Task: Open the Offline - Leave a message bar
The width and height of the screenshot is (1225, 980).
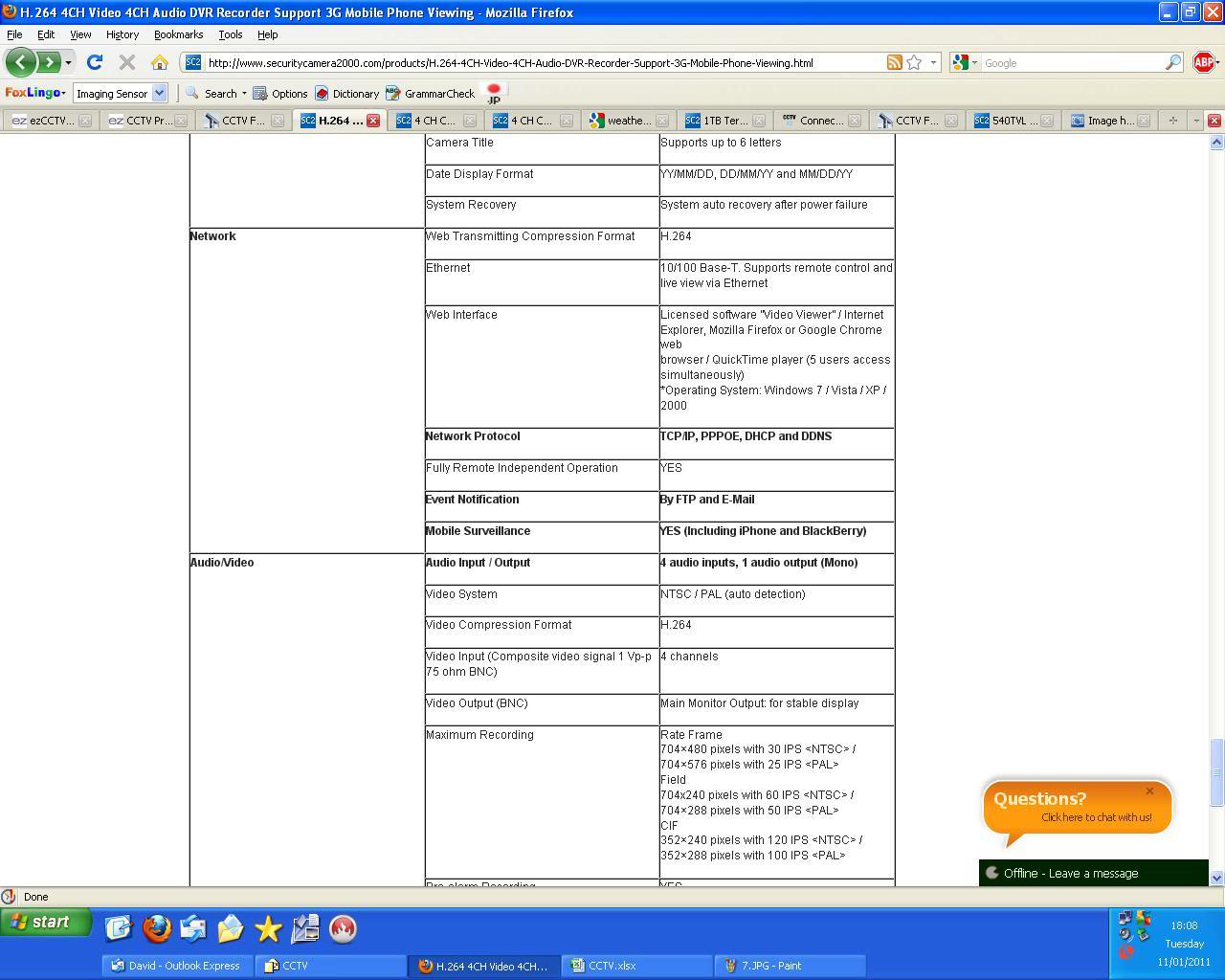Action: pos(1093,873)
